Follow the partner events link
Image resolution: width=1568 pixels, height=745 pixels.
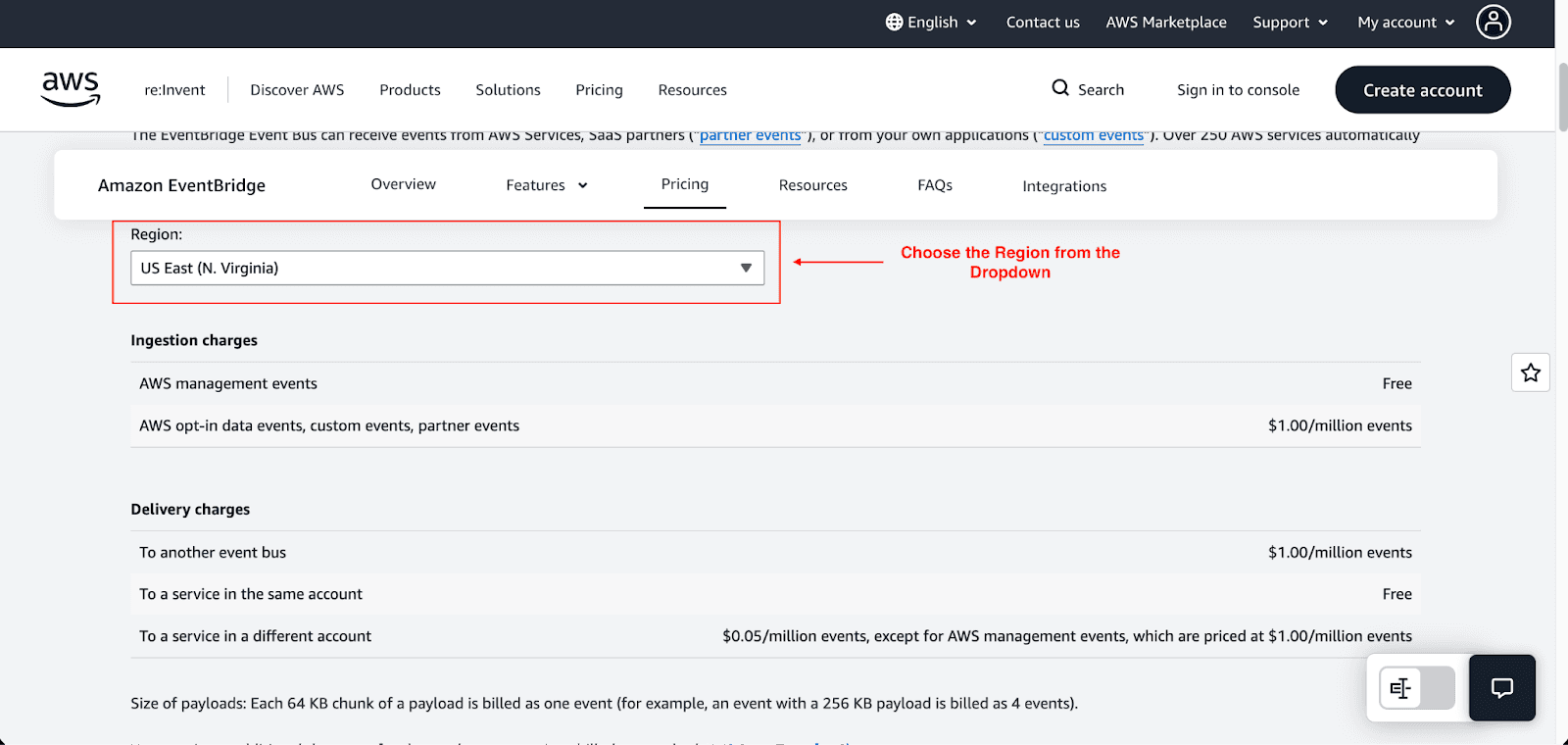tap(750, 135)
